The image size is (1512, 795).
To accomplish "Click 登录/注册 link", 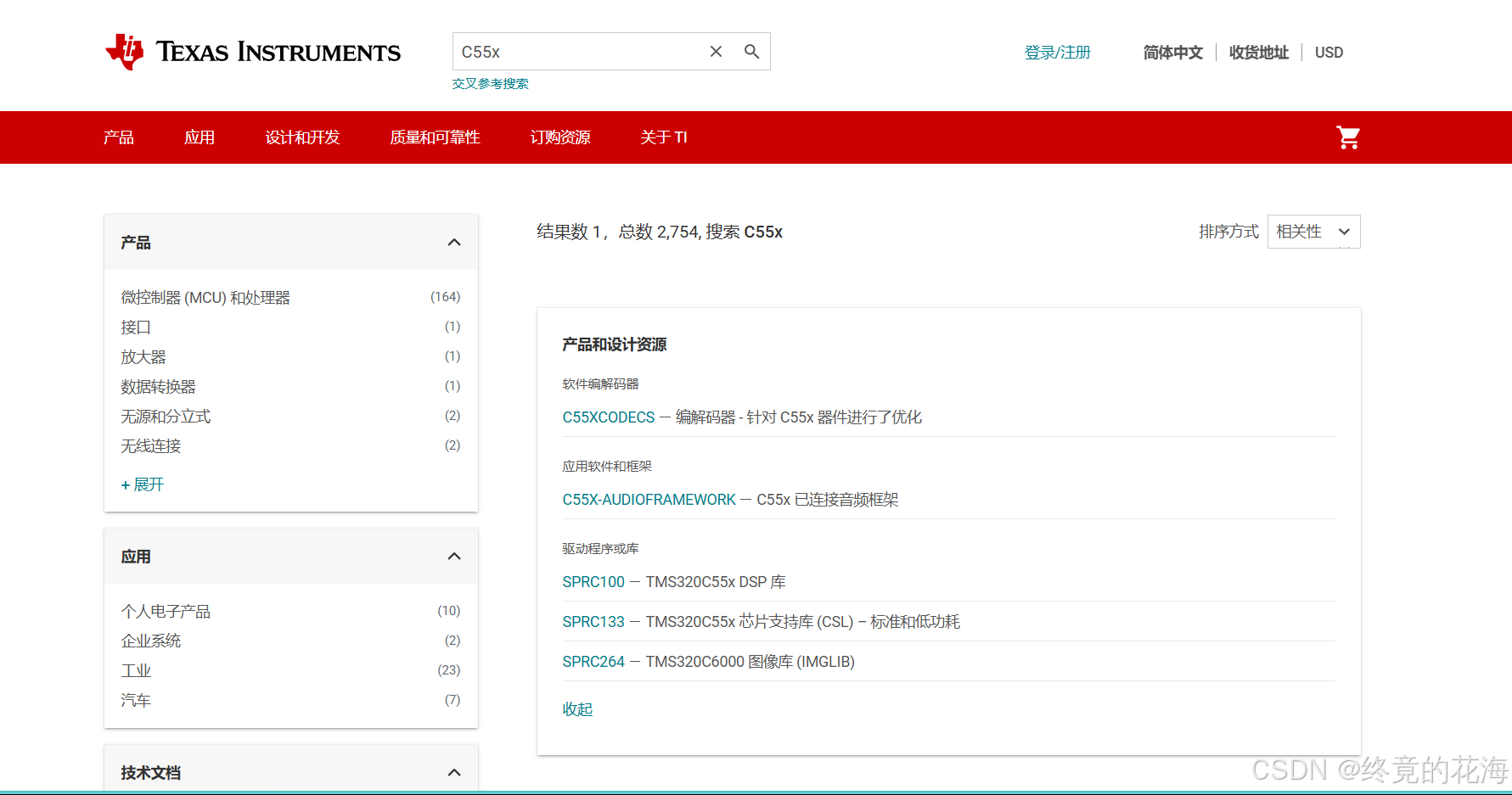I will click(1057, 53).
